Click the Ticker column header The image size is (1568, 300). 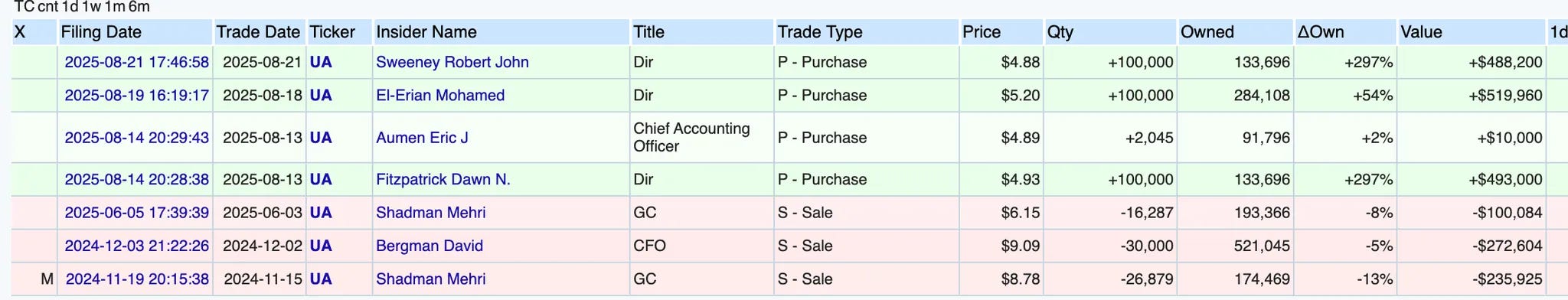point(332,32)
